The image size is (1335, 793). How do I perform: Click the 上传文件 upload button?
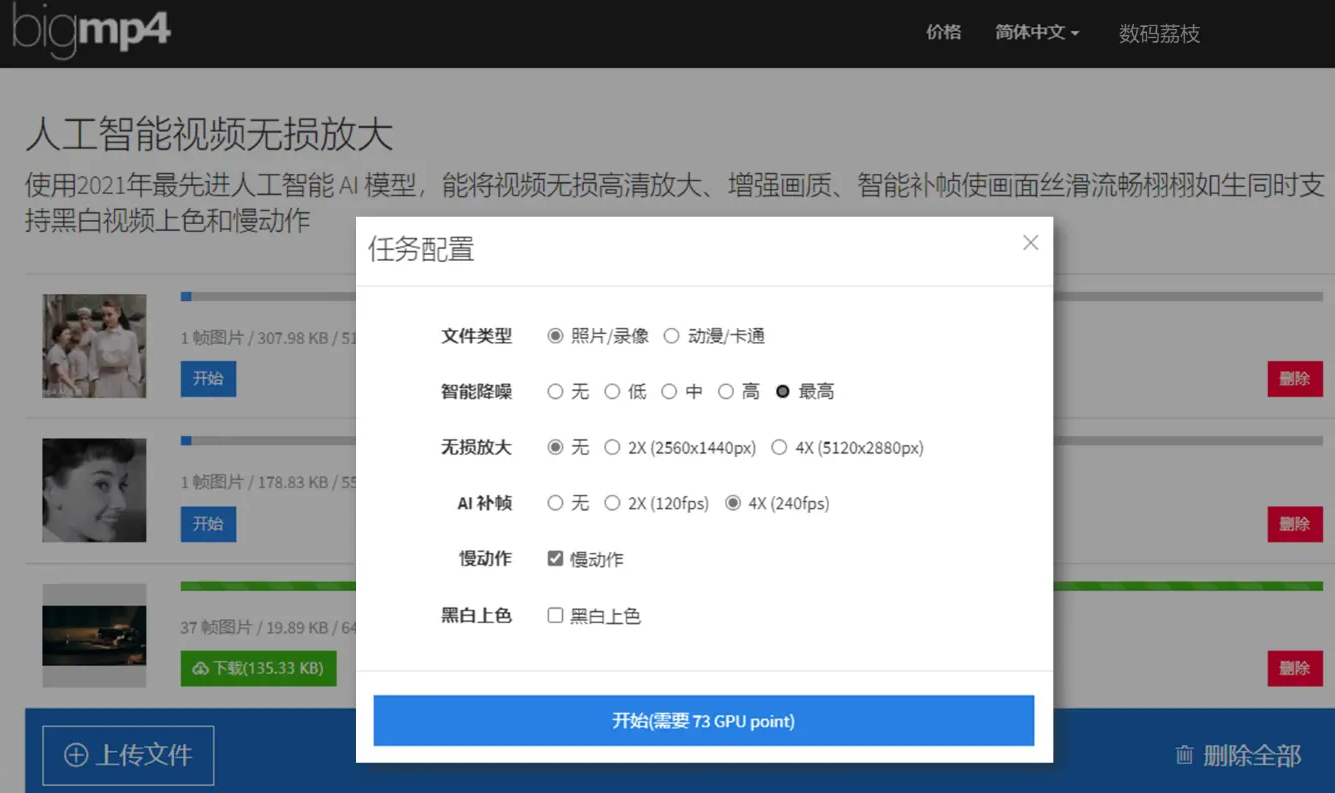pos(128,755)
